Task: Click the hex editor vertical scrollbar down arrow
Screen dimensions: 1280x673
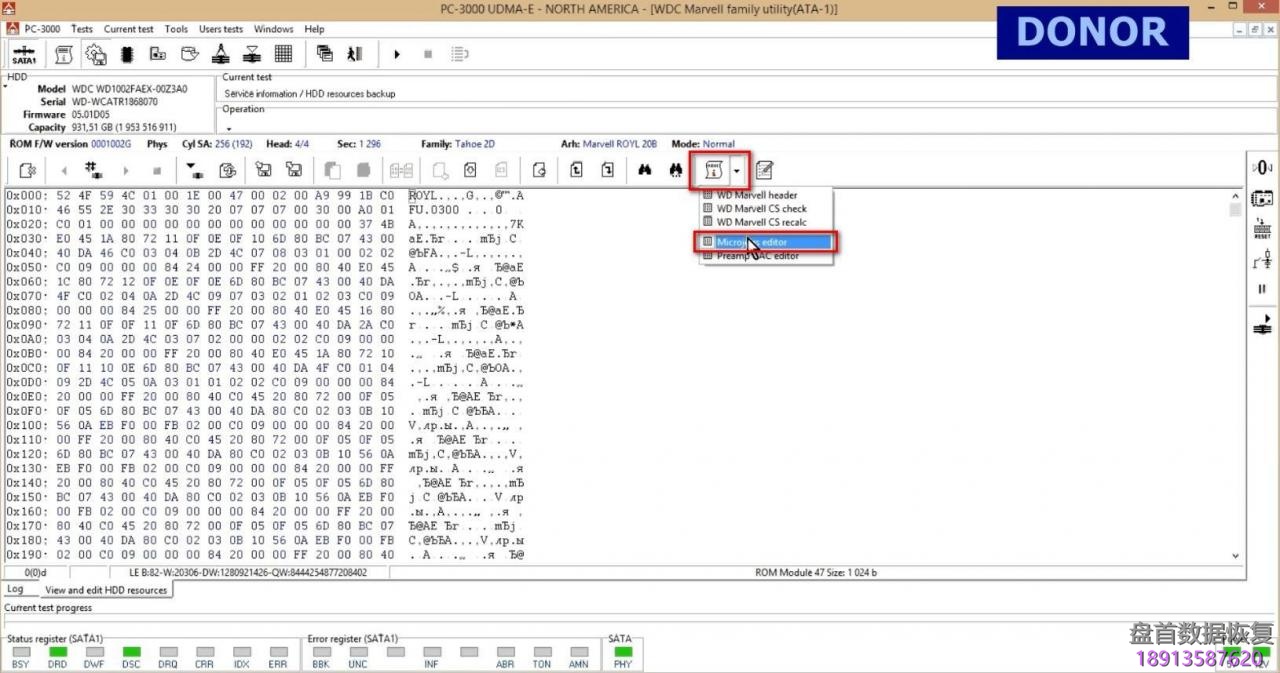Action: (1236, 556)
